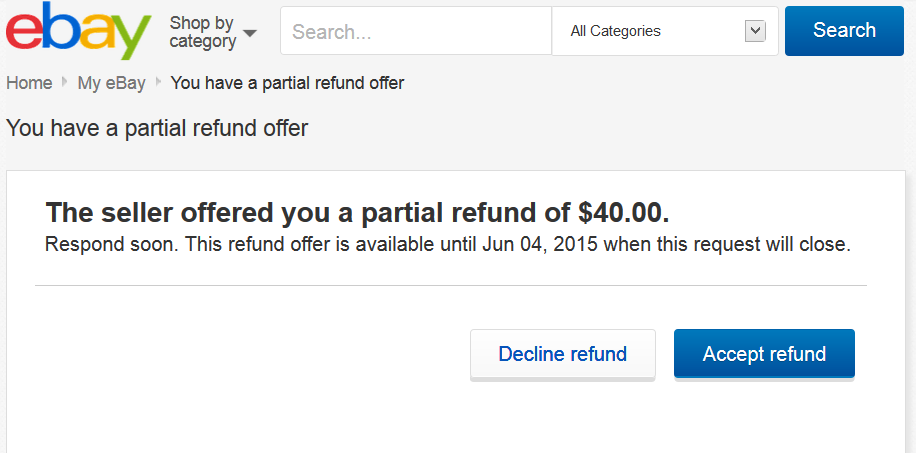917x453 pixels.
Task: Open the All Categories combo box
Action: (665, 31)
